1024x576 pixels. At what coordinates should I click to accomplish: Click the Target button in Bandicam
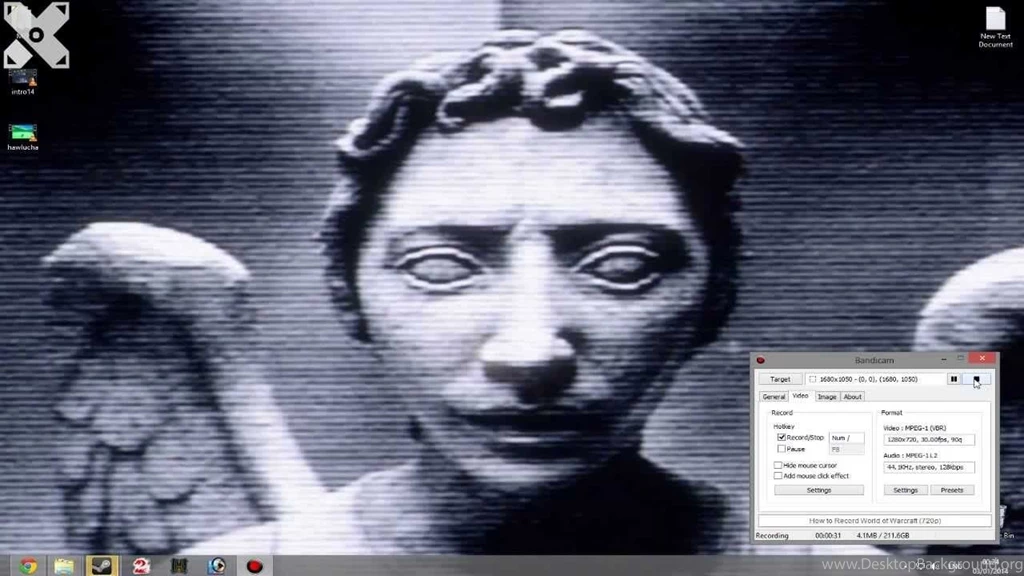(x=780, y=380)
